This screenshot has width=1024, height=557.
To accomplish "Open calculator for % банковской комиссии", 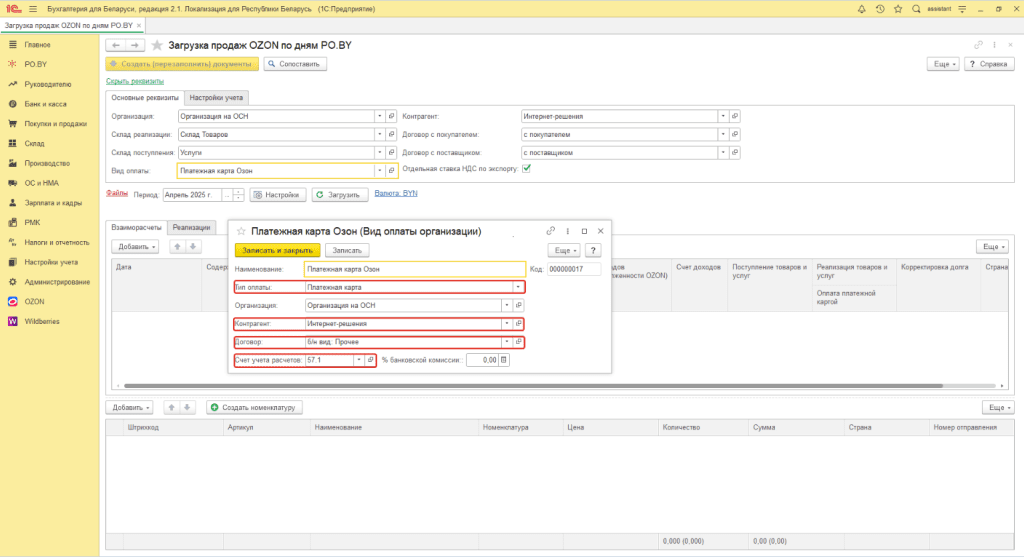I will point(504,360).
